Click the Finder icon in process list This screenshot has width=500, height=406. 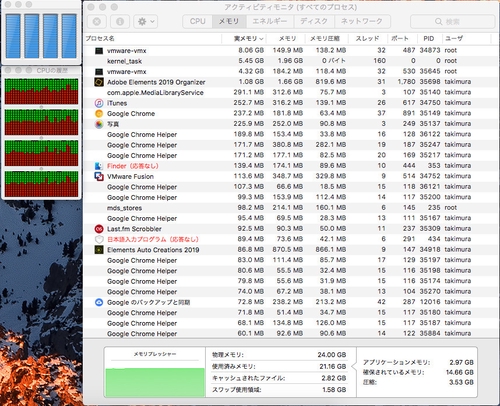[99, 166]
